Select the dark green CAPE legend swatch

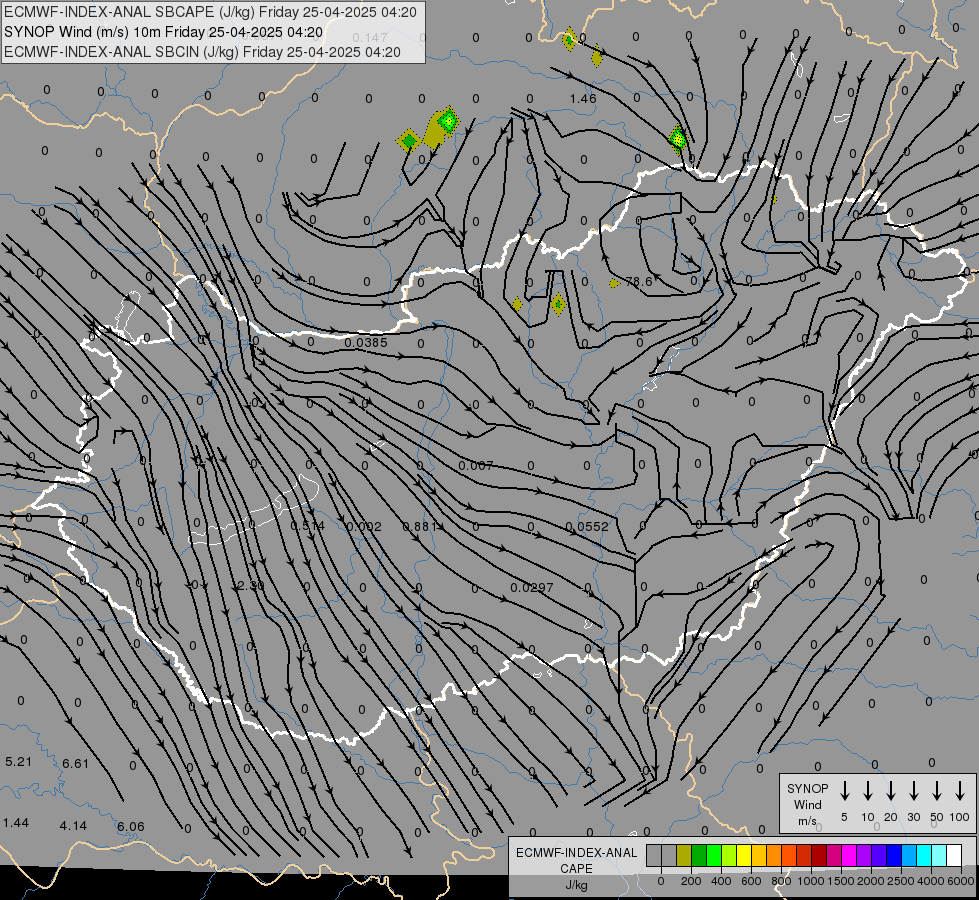[x=699, y=856]
